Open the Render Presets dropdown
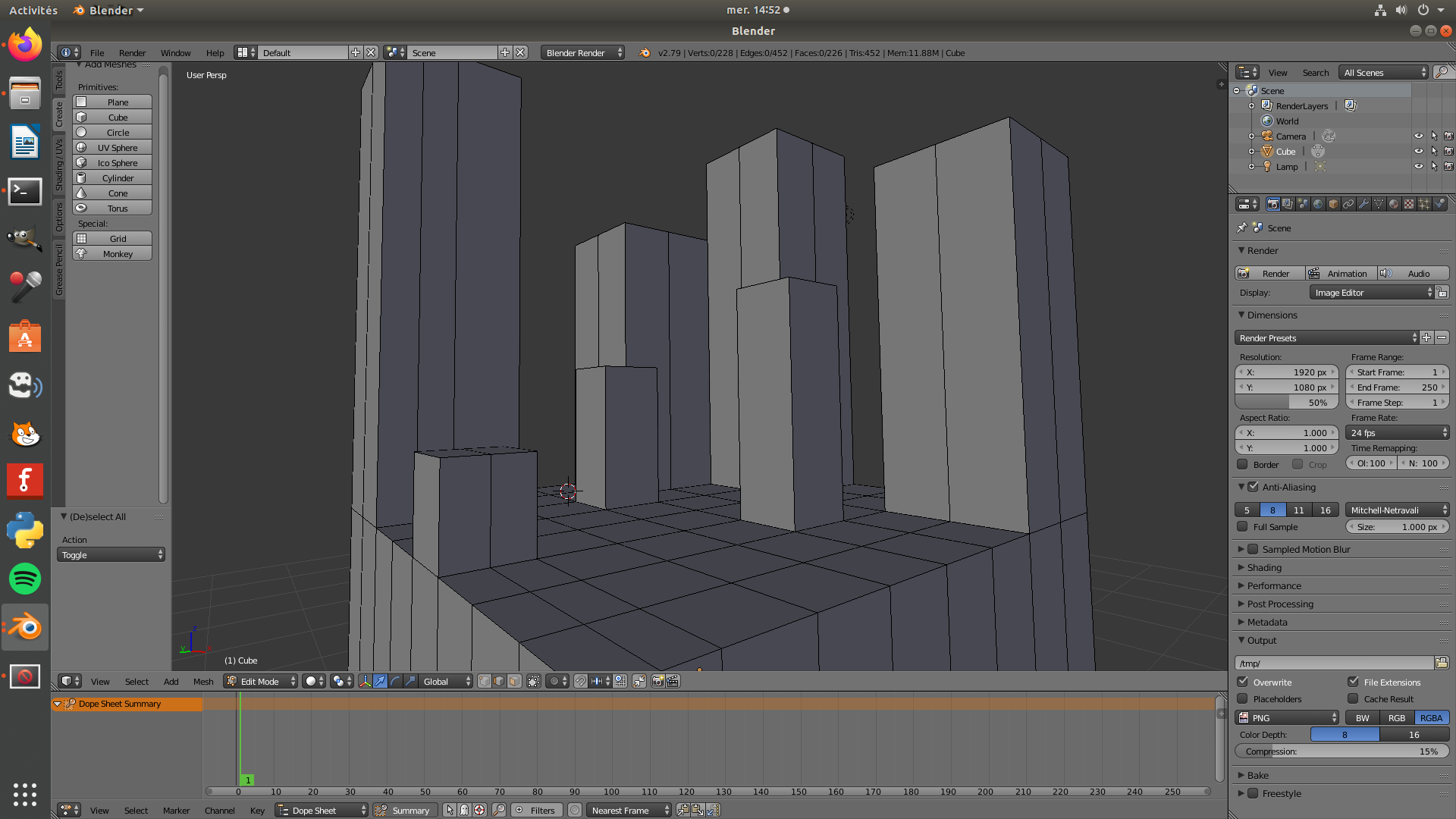This screenshot has height=819, width=1456. point(1327,337)
